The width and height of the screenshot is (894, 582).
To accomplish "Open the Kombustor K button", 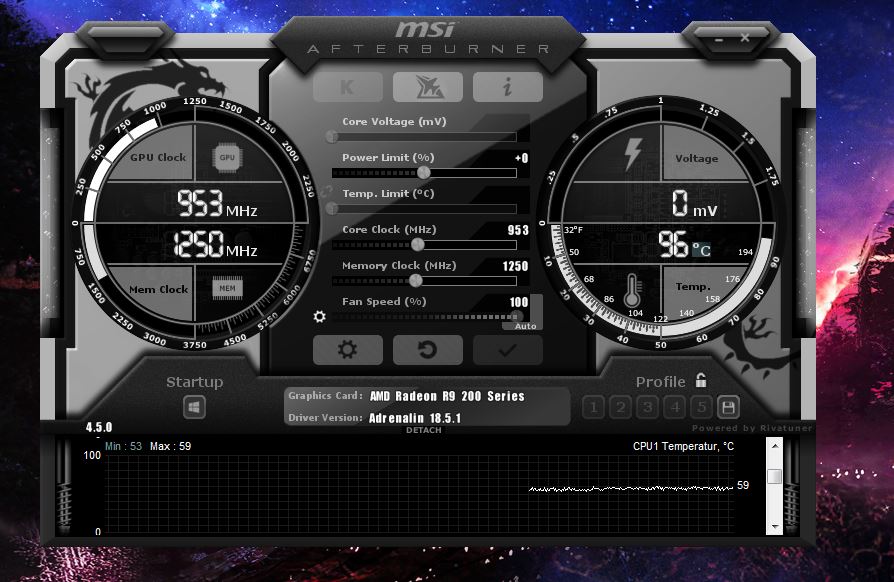I will tap(347, 87).
